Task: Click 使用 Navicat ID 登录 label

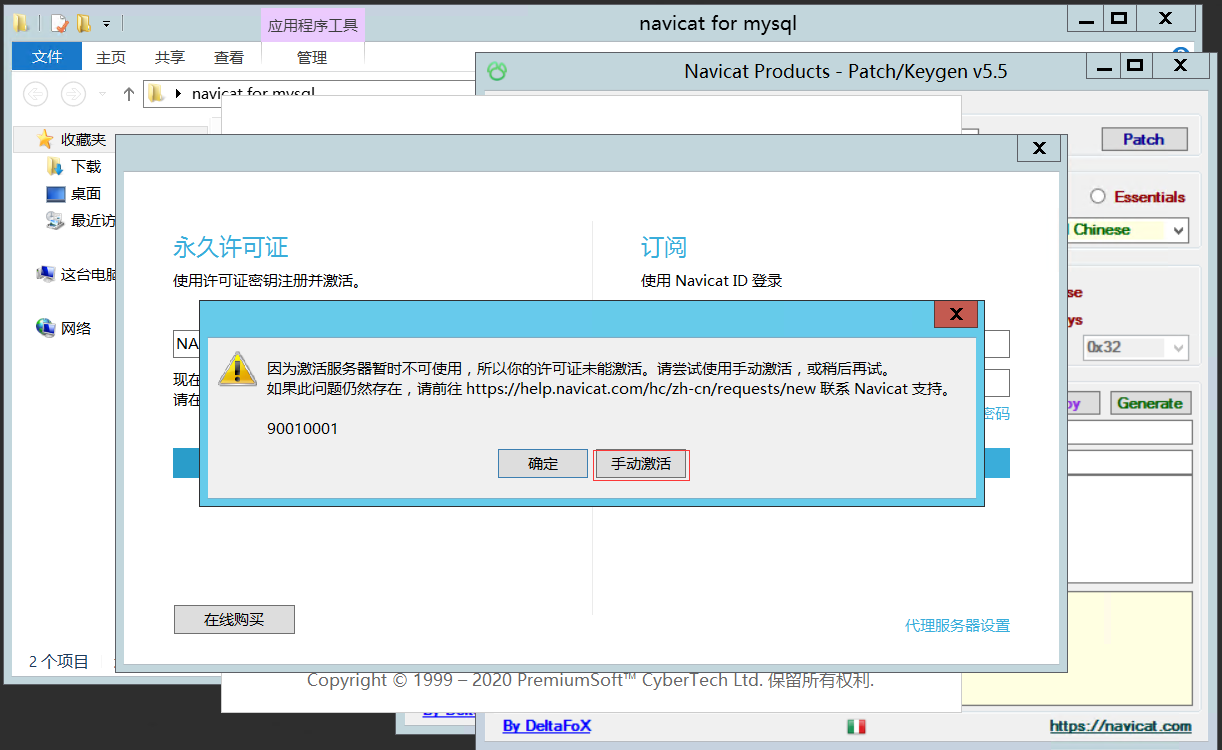Action: [x=711, y=281]
